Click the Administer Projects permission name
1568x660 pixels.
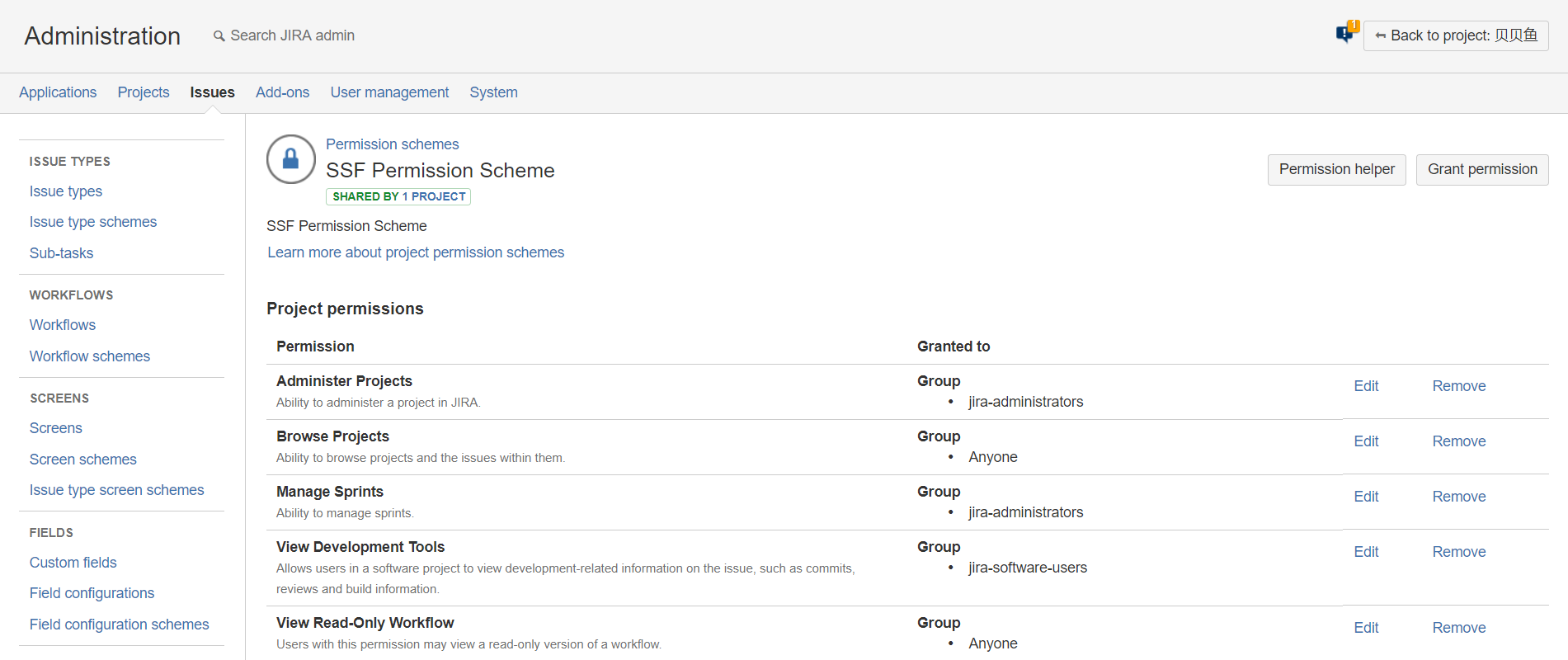pyautogui.click(x=344, y=381)
